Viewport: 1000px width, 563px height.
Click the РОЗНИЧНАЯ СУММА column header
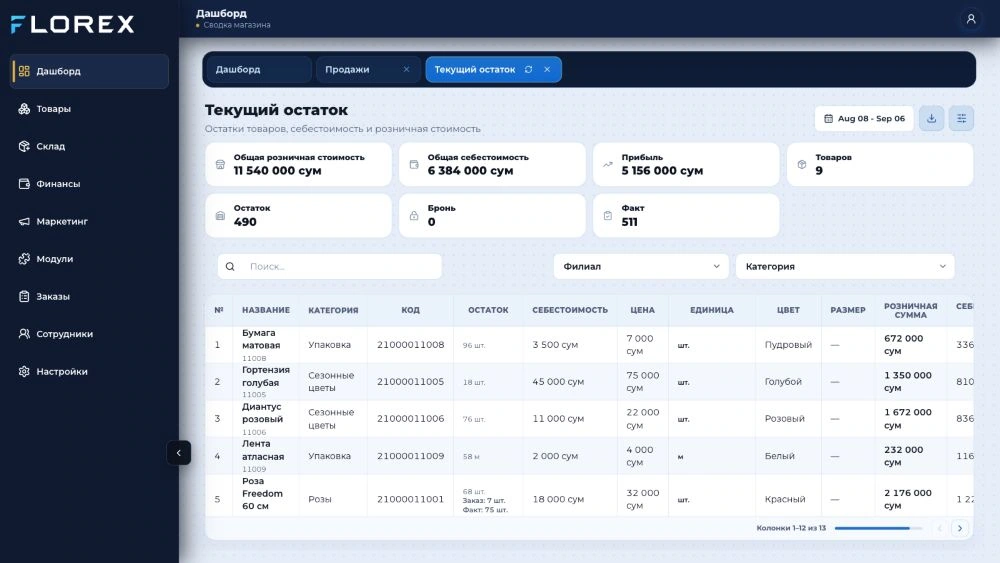[910, 311]
